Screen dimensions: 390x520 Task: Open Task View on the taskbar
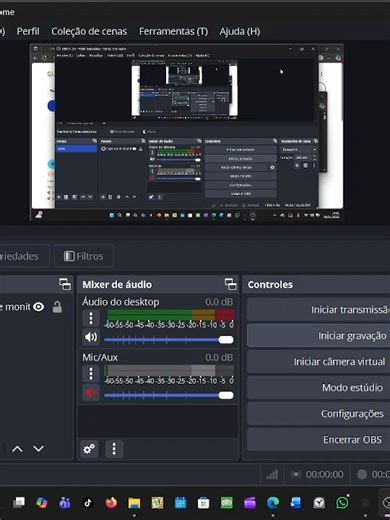(x=19, y=503)
